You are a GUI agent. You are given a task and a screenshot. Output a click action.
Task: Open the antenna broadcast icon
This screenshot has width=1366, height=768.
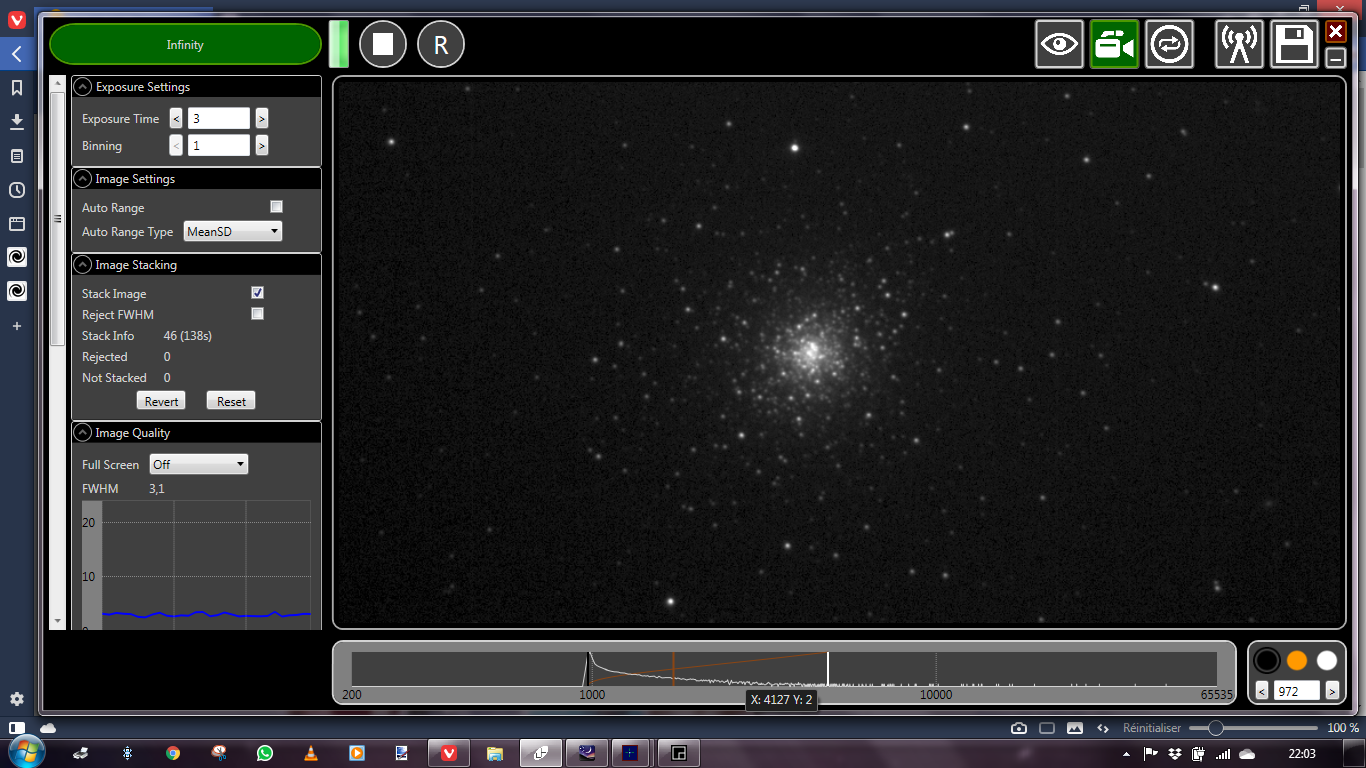point(1240,44)
